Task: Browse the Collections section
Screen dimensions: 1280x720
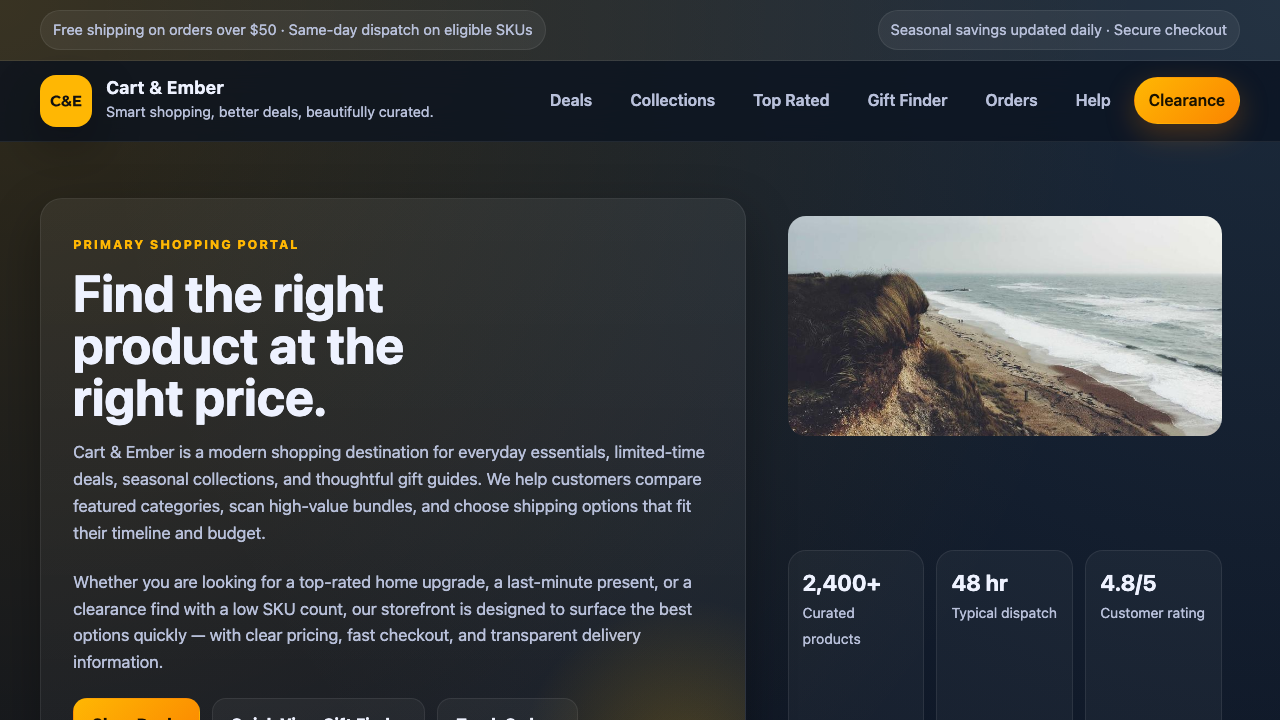Action: click(672, 100)
